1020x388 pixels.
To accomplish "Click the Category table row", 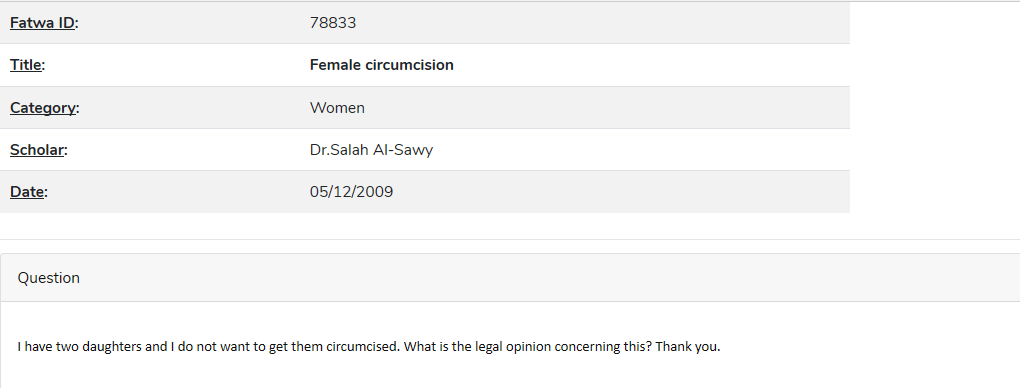I will 425,107.
